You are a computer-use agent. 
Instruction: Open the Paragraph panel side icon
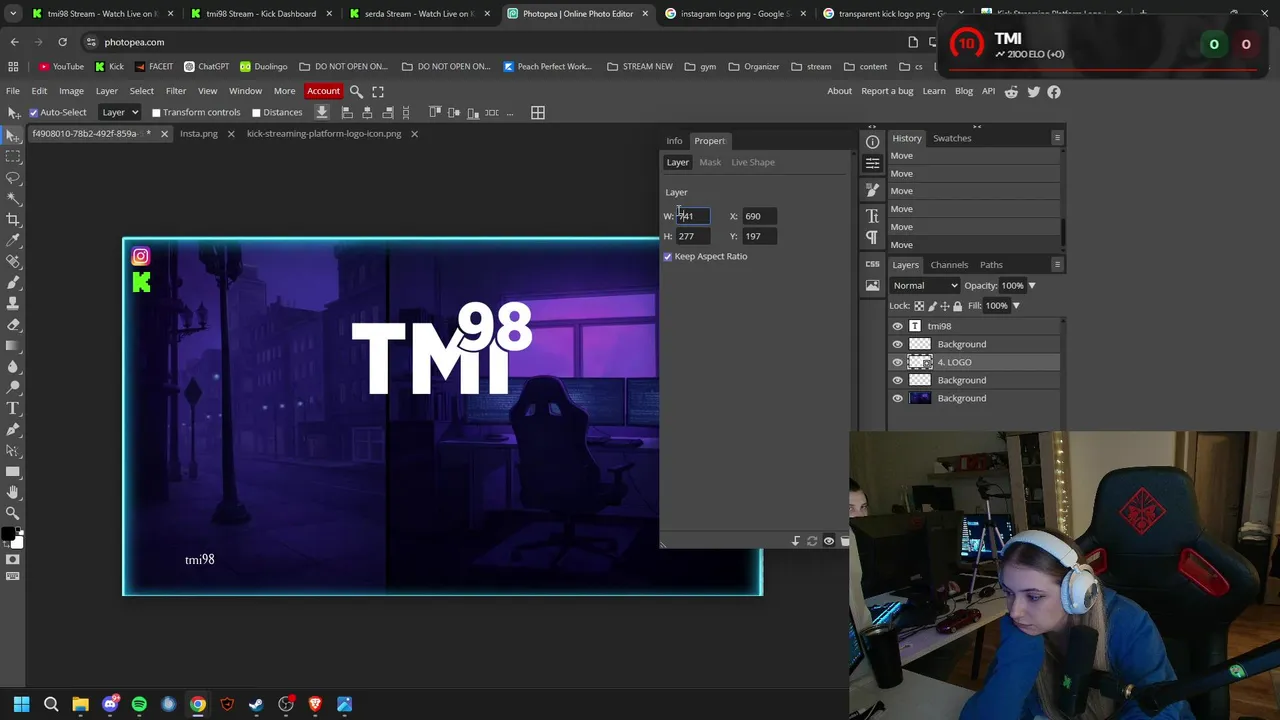click(x=872, y=238)
